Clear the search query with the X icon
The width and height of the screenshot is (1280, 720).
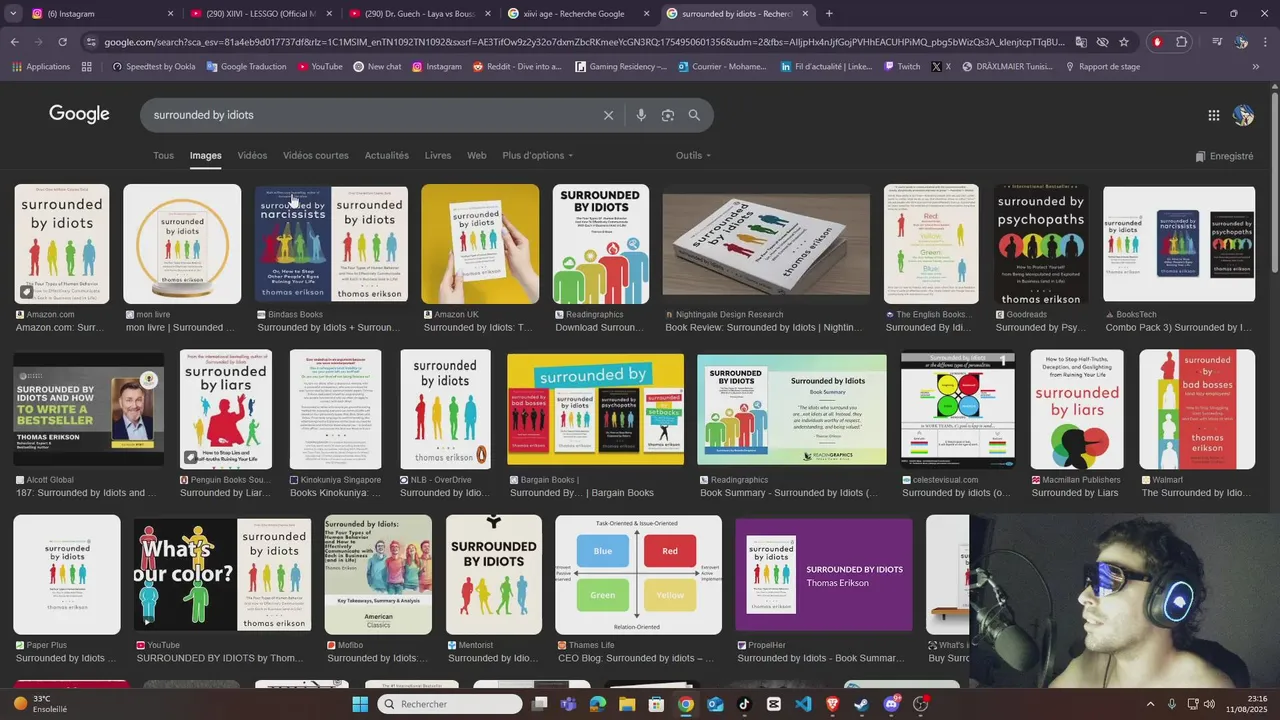coord(608,115)
